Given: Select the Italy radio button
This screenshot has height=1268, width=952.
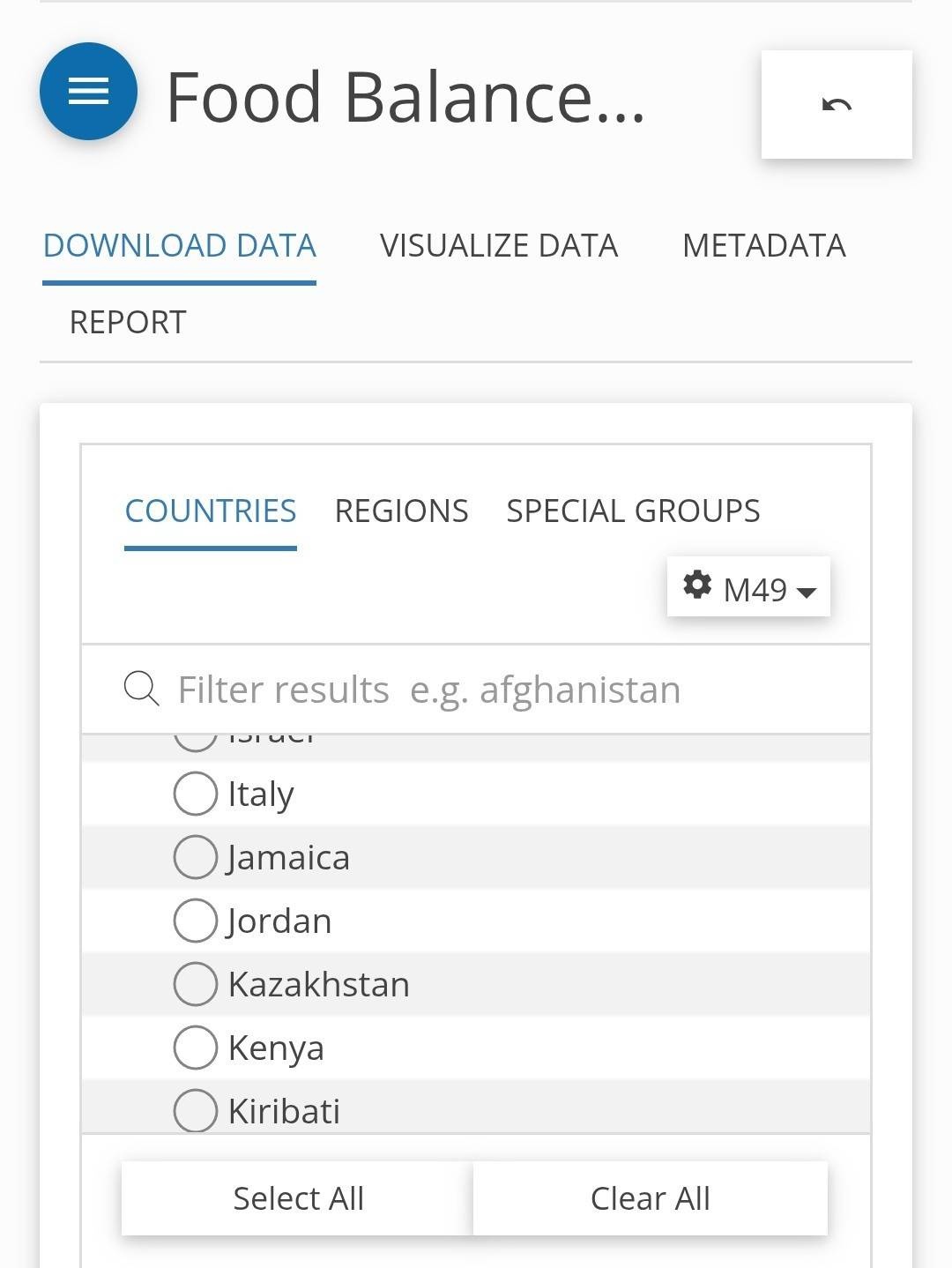Looking at the screenshot, I should 196,794.
